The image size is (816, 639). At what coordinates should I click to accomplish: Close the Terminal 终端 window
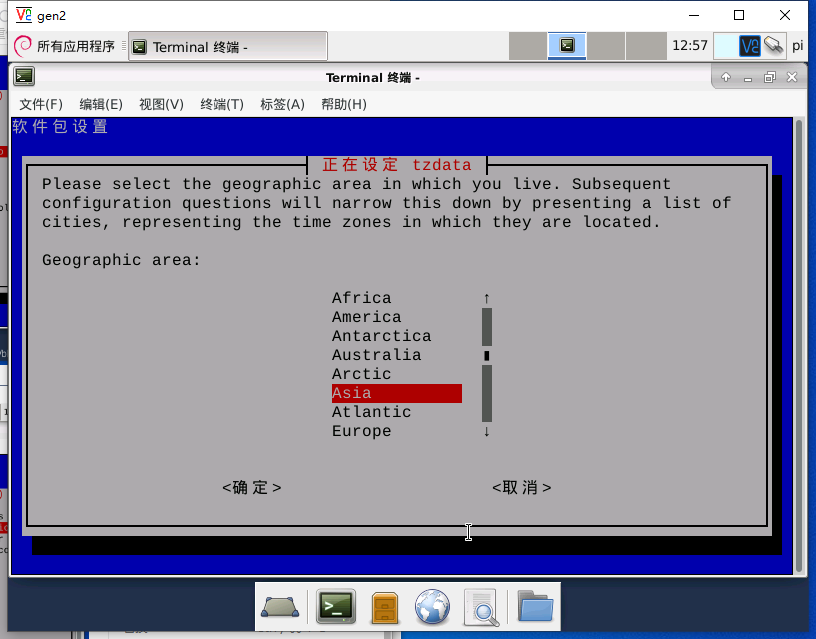(792, 78)
